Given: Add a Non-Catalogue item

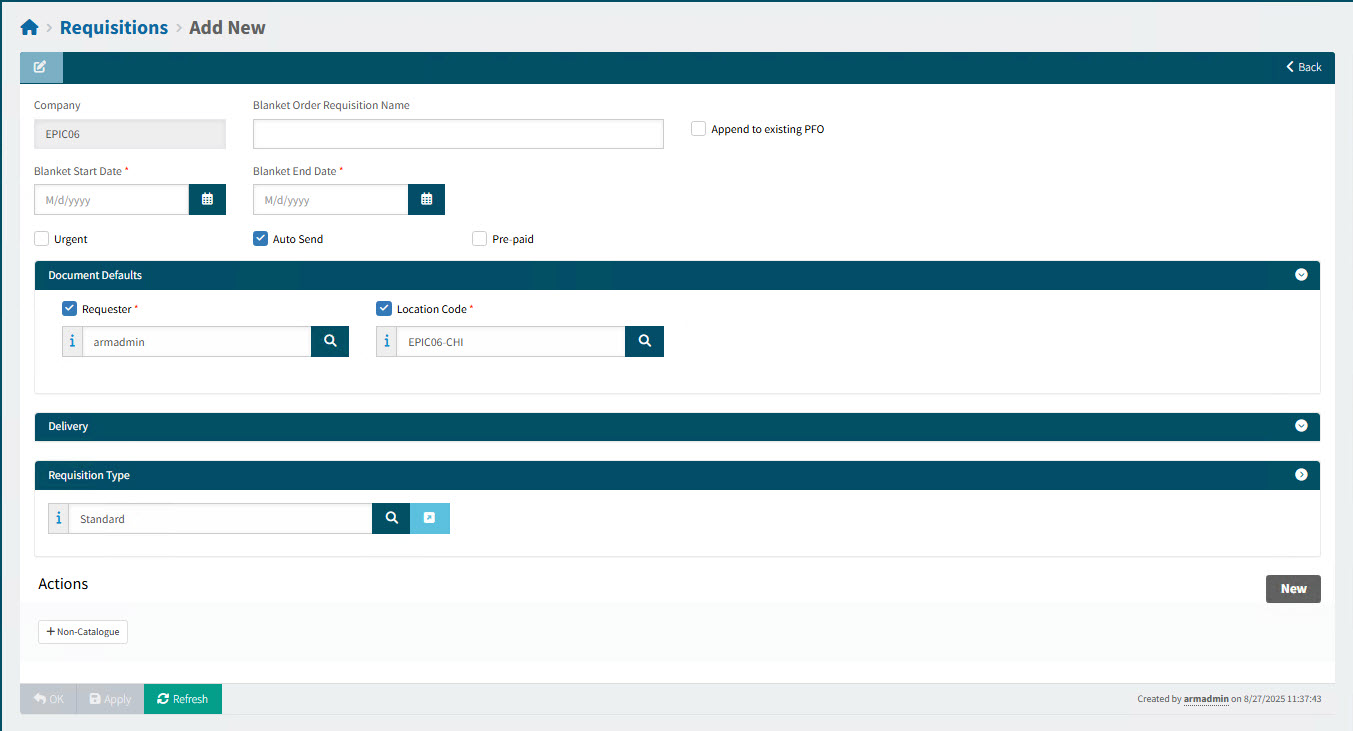Looking at the screenshot, I should tap(83, 632).
